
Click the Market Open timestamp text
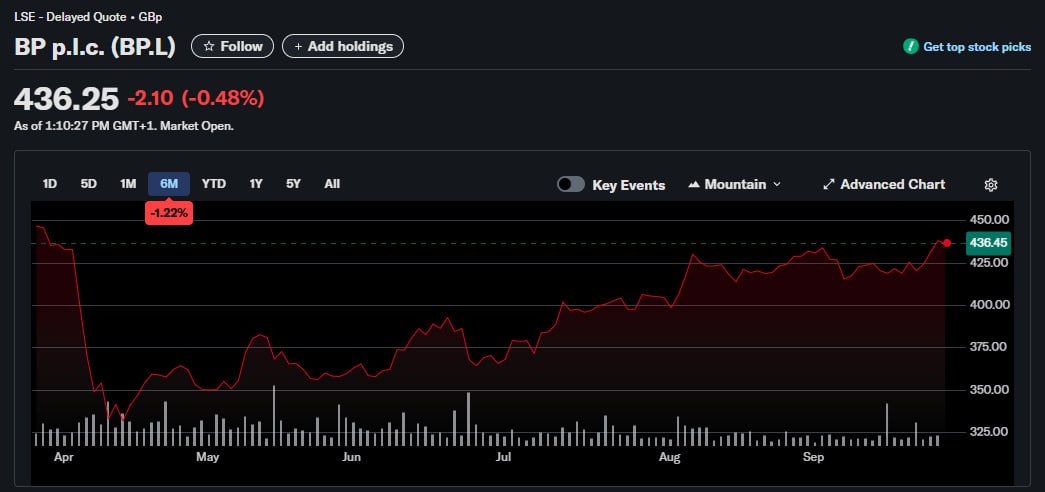coord(124,125)
